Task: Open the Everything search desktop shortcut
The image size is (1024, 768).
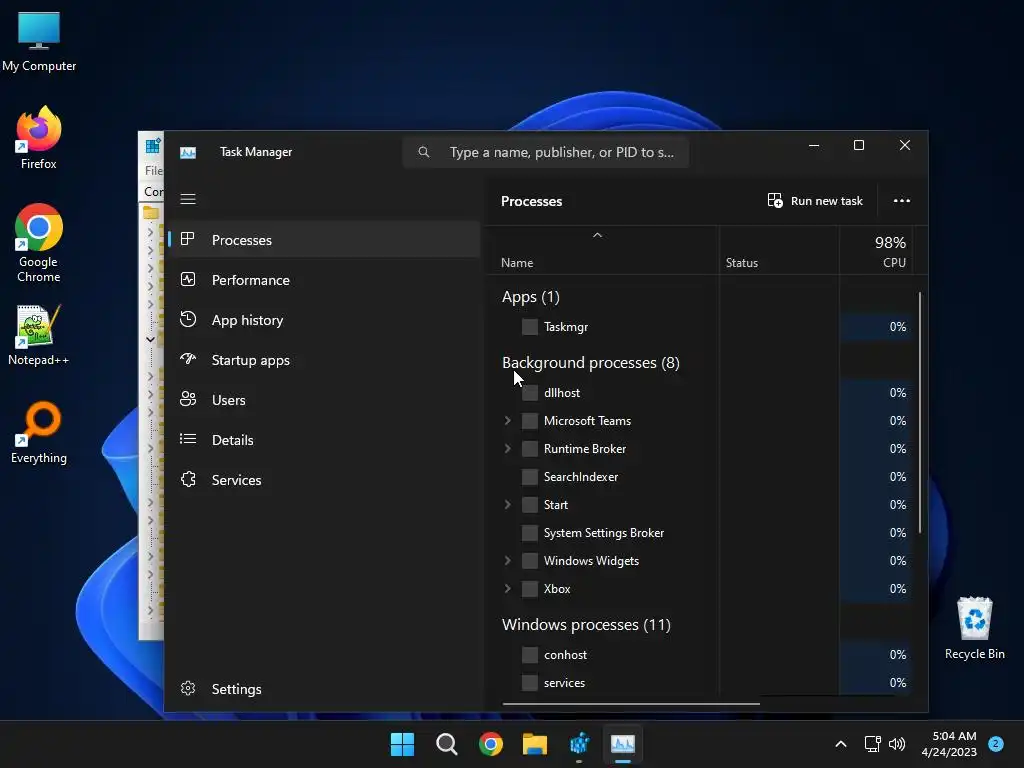Action: click(x=39, y=432)
